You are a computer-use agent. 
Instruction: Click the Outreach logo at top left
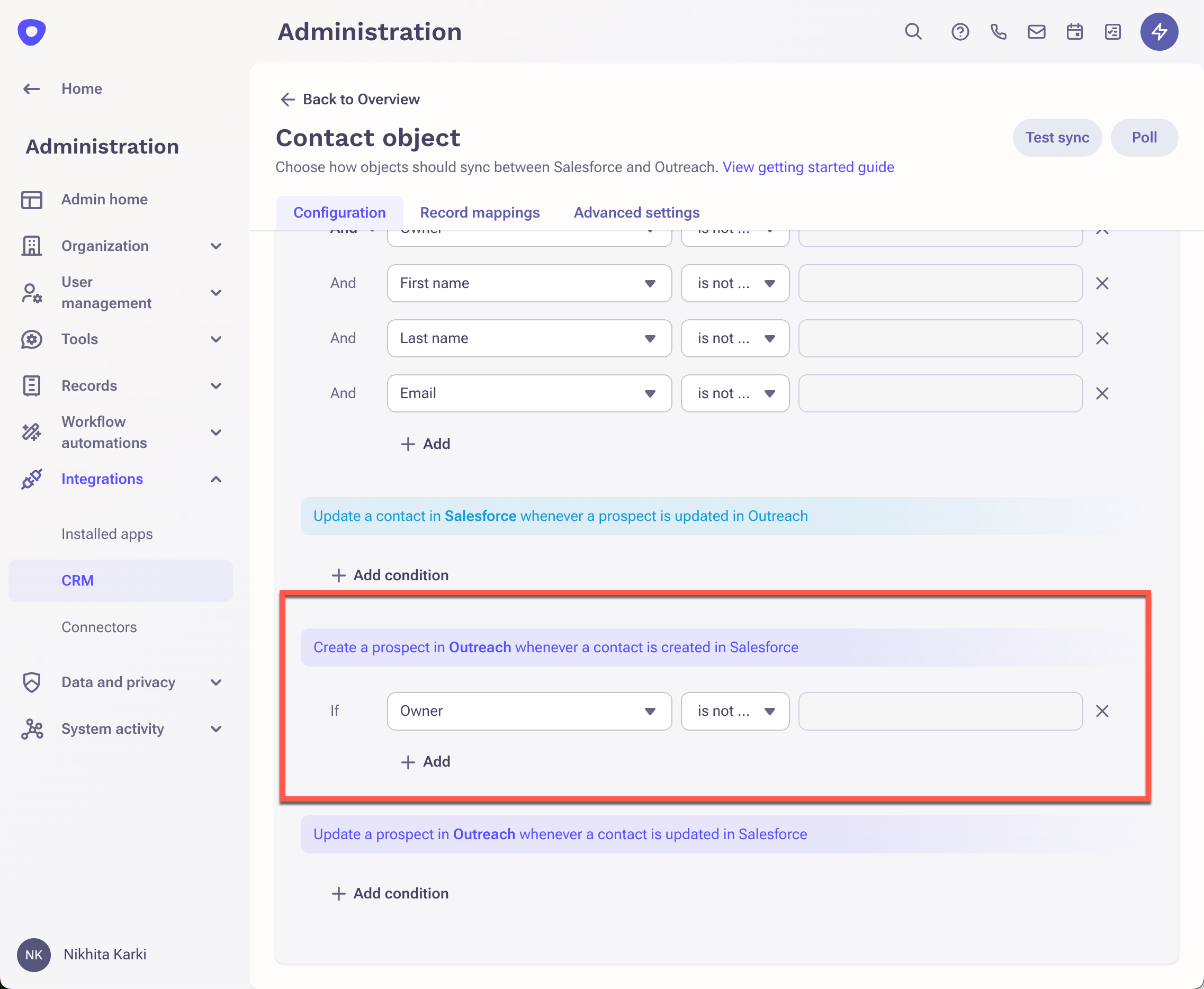(x=31, y=31)
